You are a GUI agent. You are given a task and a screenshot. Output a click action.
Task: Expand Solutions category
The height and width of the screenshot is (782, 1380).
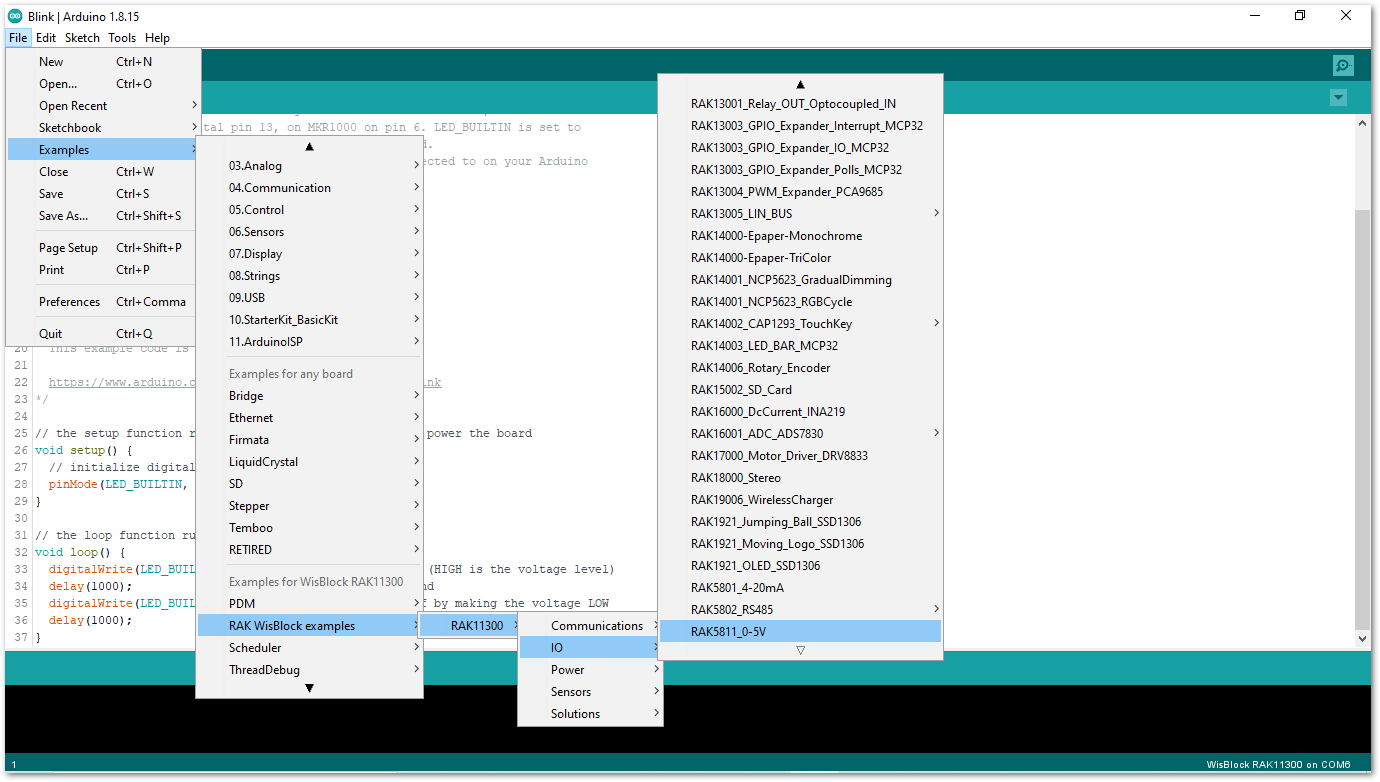pos(591,714)
